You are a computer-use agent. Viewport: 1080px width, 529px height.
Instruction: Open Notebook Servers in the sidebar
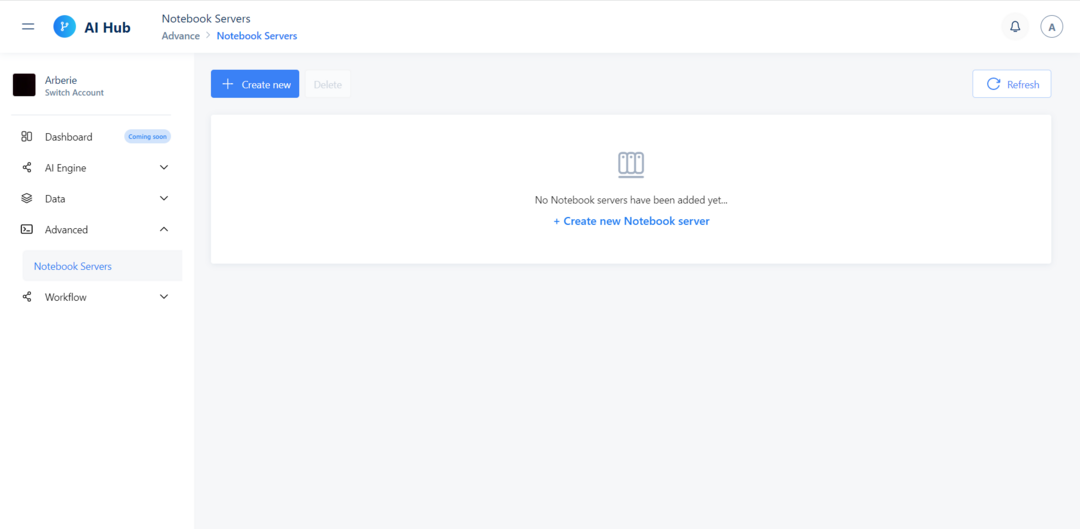click(x=102, y=266)
